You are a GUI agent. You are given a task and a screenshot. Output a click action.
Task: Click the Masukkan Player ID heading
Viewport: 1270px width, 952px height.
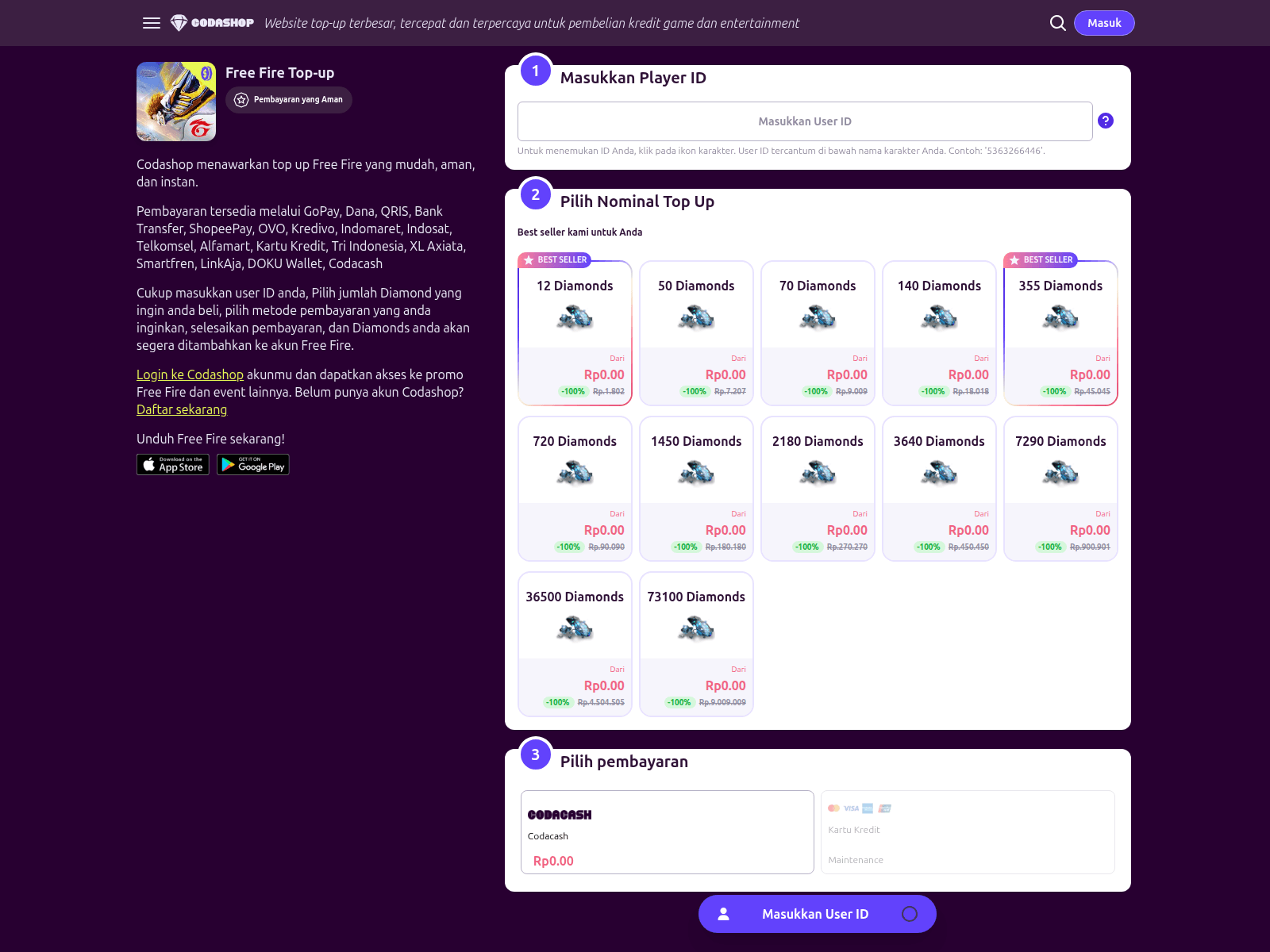tap(633, 78)
